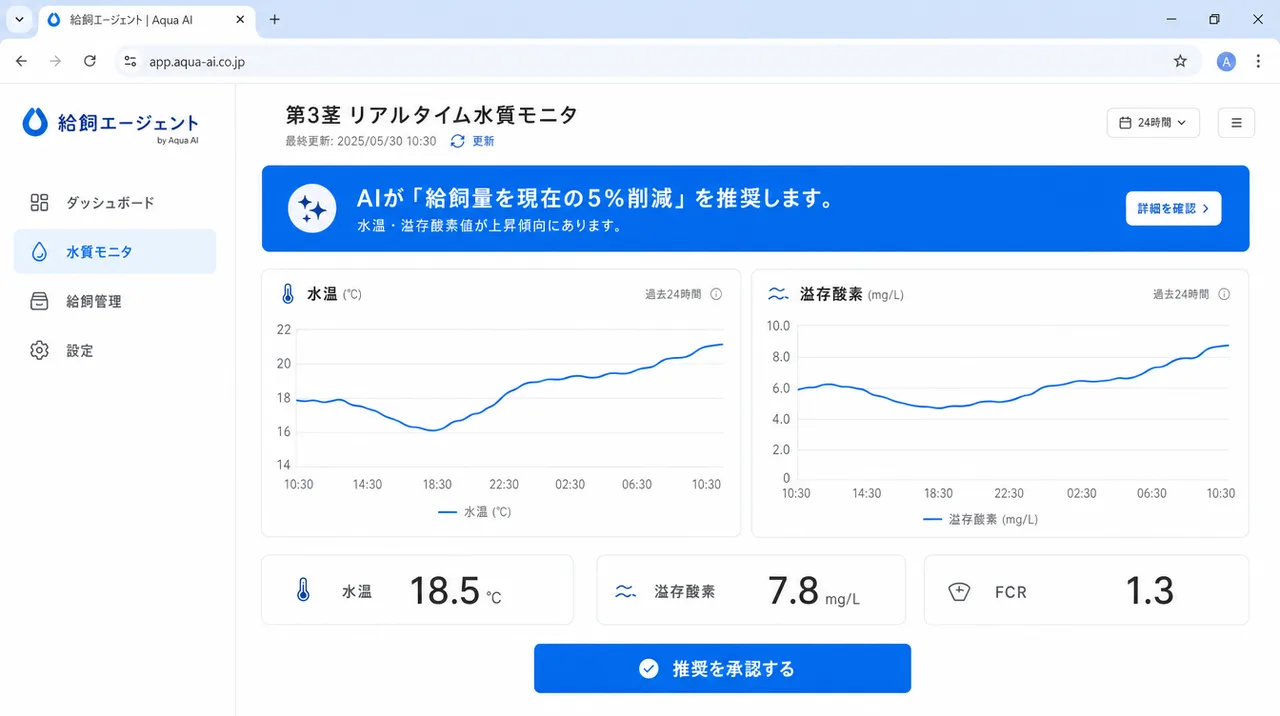Open a new browser tab with plus
Viewport: 1280px width, 716px height.
pos(275,19)
